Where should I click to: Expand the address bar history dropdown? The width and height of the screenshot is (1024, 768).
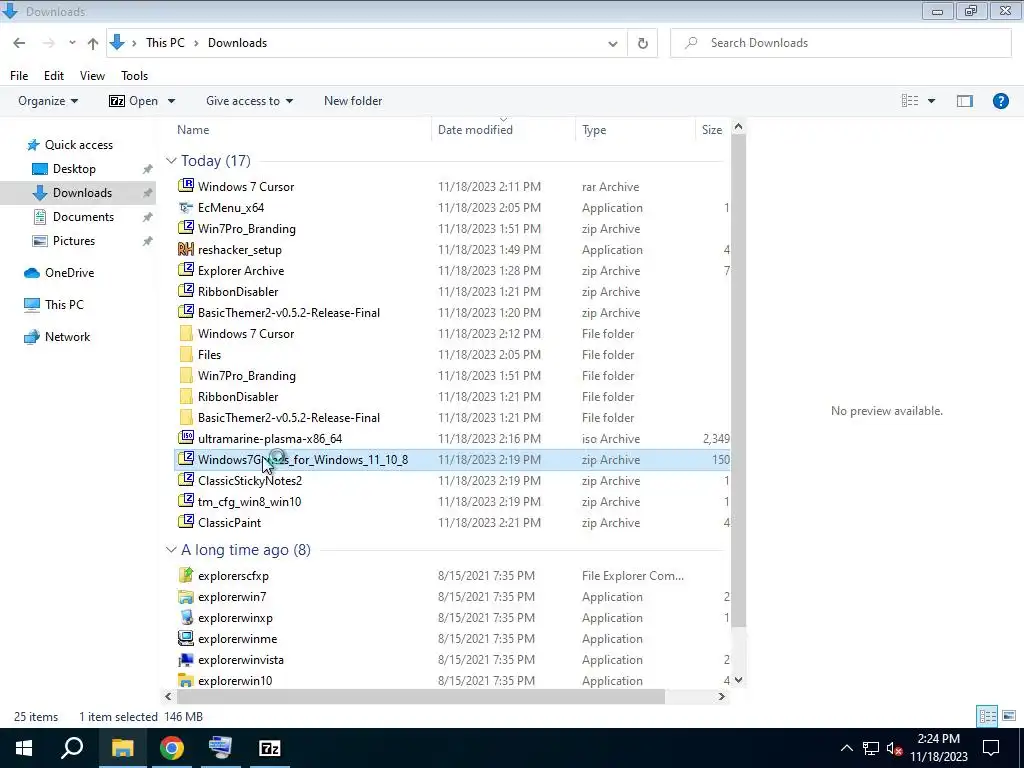(613, 44)
